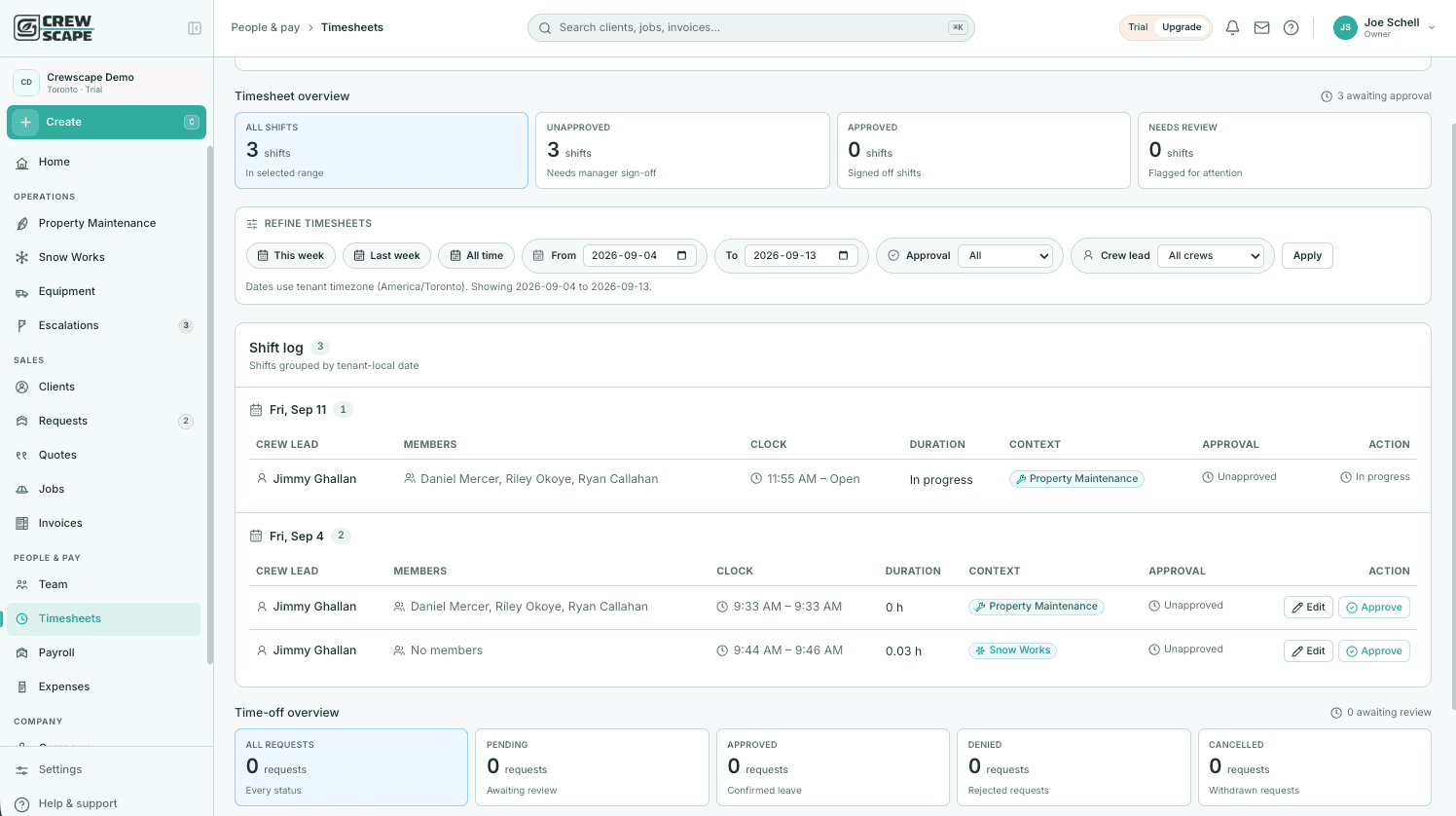Filter timesheets to Last week
1456x816 pixels.
[387, 256]
